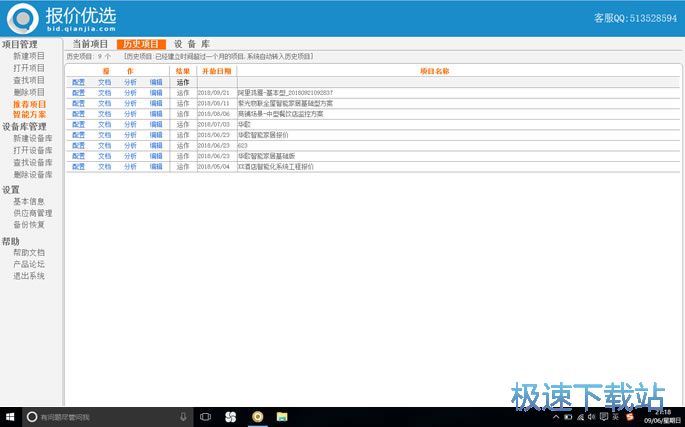Click 供应商管理 under 设置

(33, 213)
